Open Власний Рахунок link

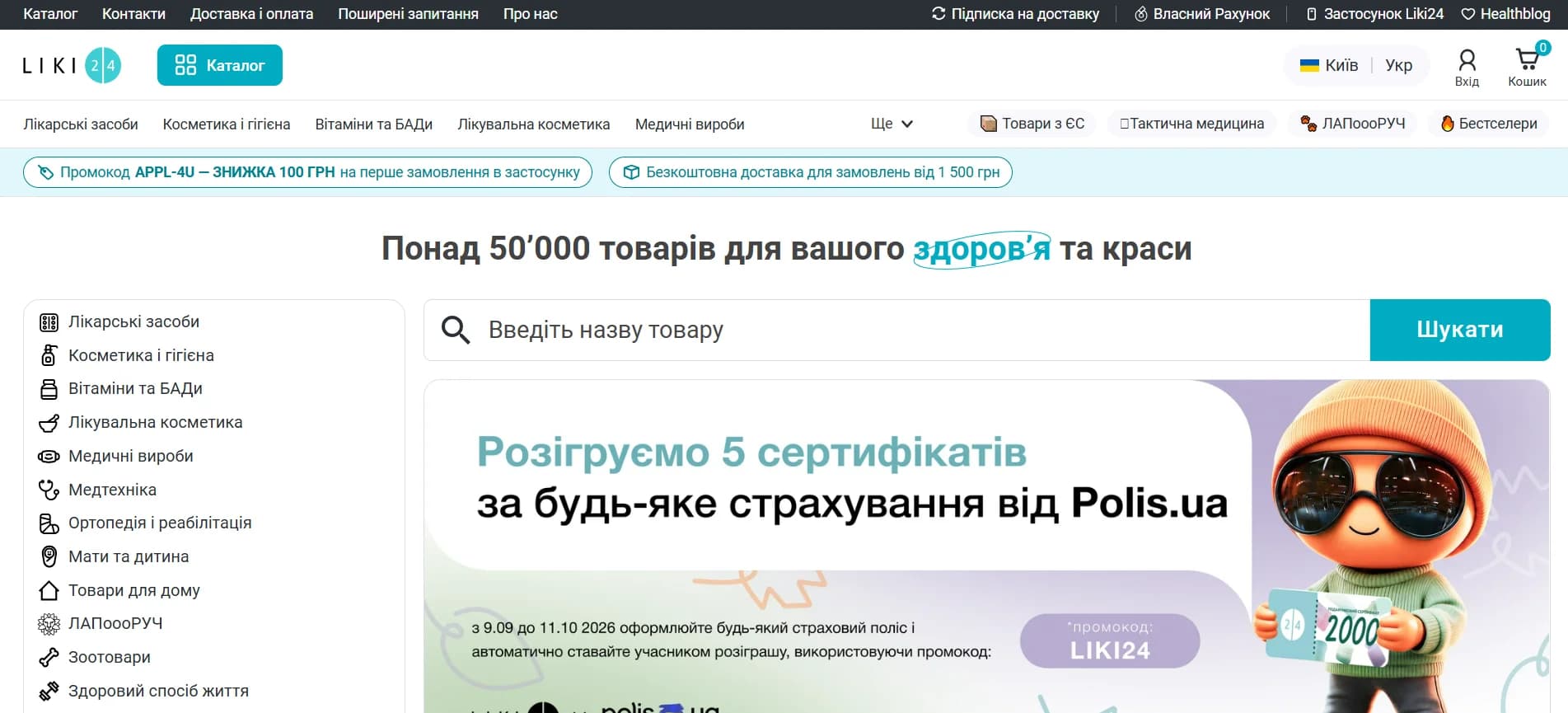(1202, 14)
